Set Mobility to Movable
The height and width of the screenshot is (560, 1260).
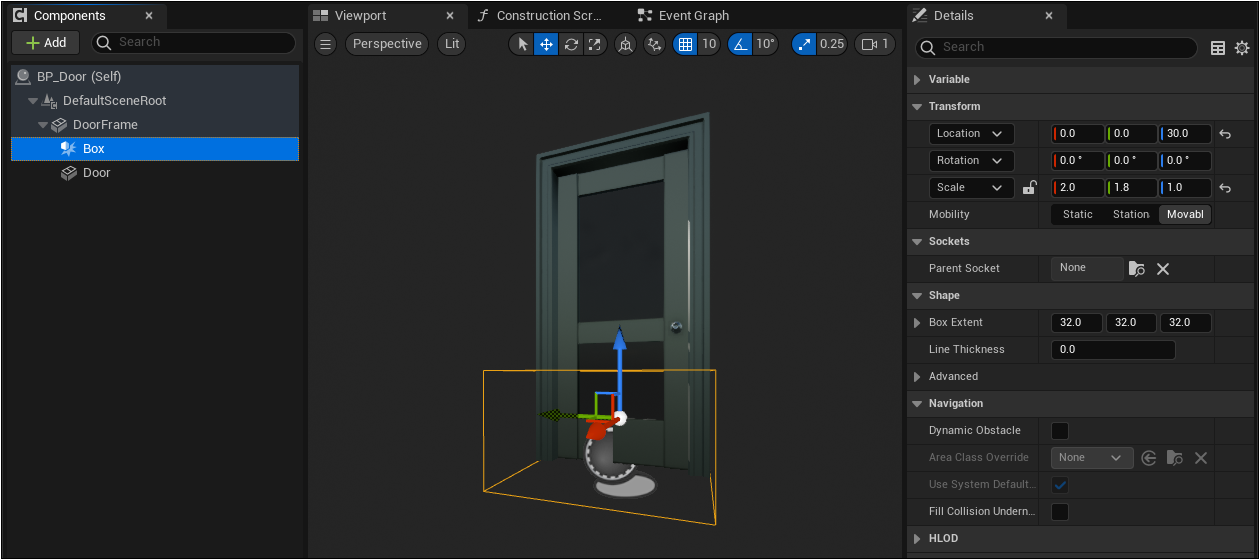pos(1185,214)
